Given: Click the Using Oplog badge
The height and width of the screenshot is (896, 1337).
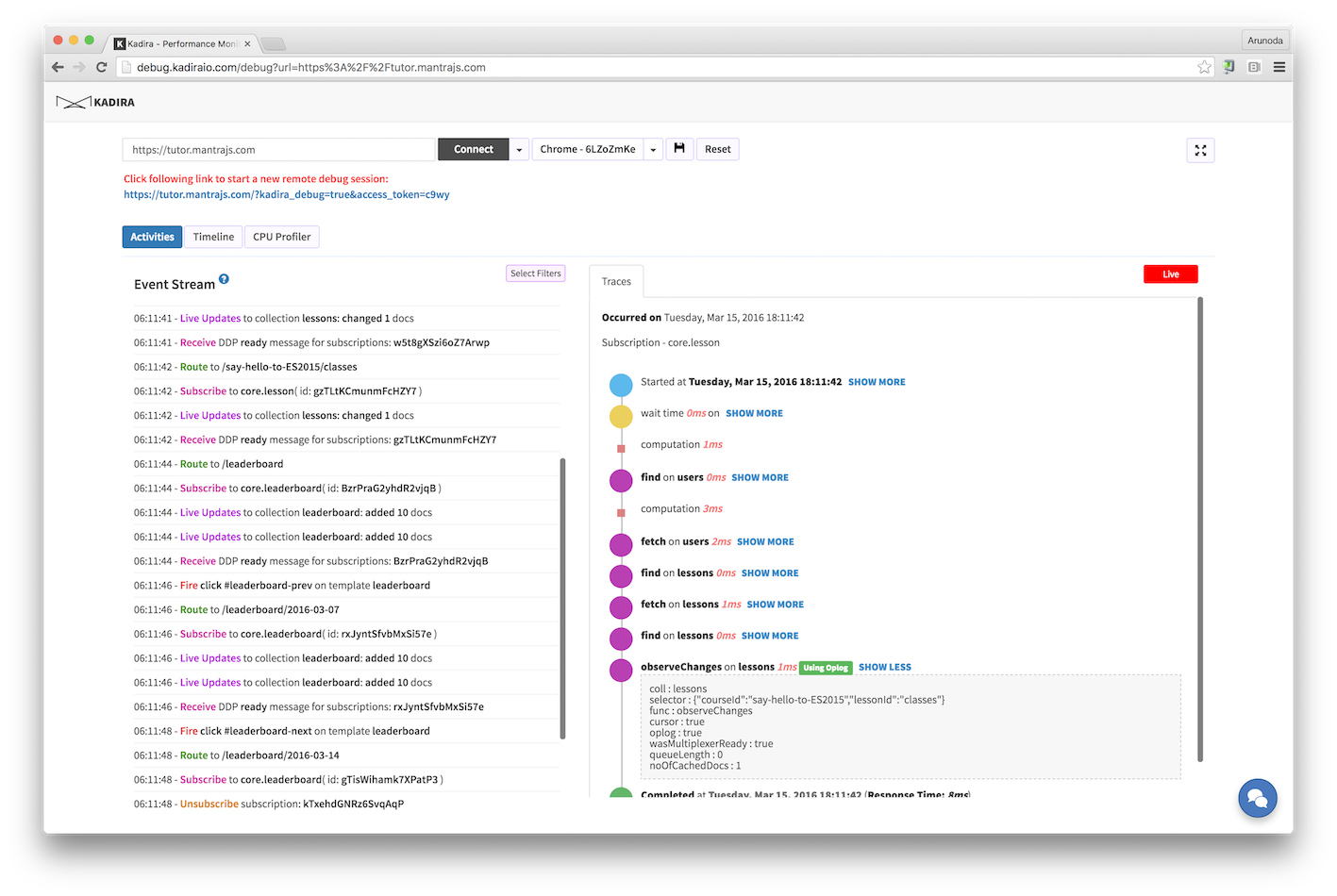Looking at the screenshot, I should pyautogui.click(x=826, y=668).
